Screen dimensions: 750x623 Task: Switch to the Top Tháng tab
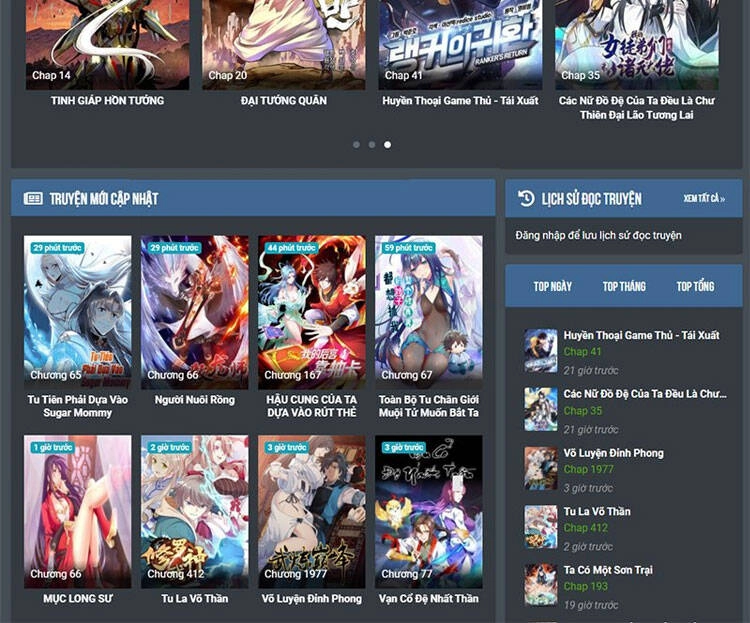(x=624, y=287)
